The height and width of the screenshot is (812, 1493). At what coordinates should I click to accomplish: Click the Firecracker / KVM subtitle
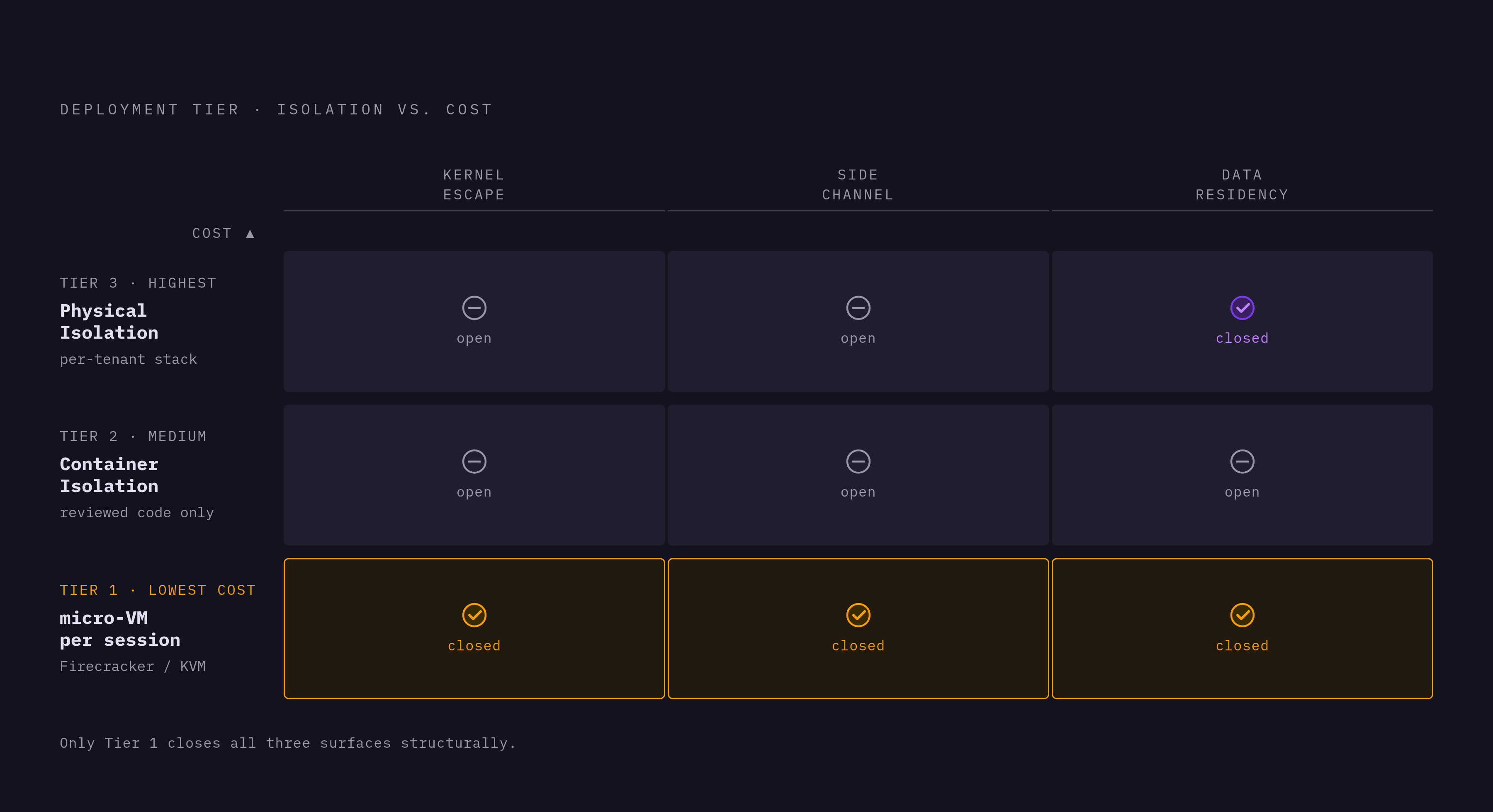click(133, 666)
